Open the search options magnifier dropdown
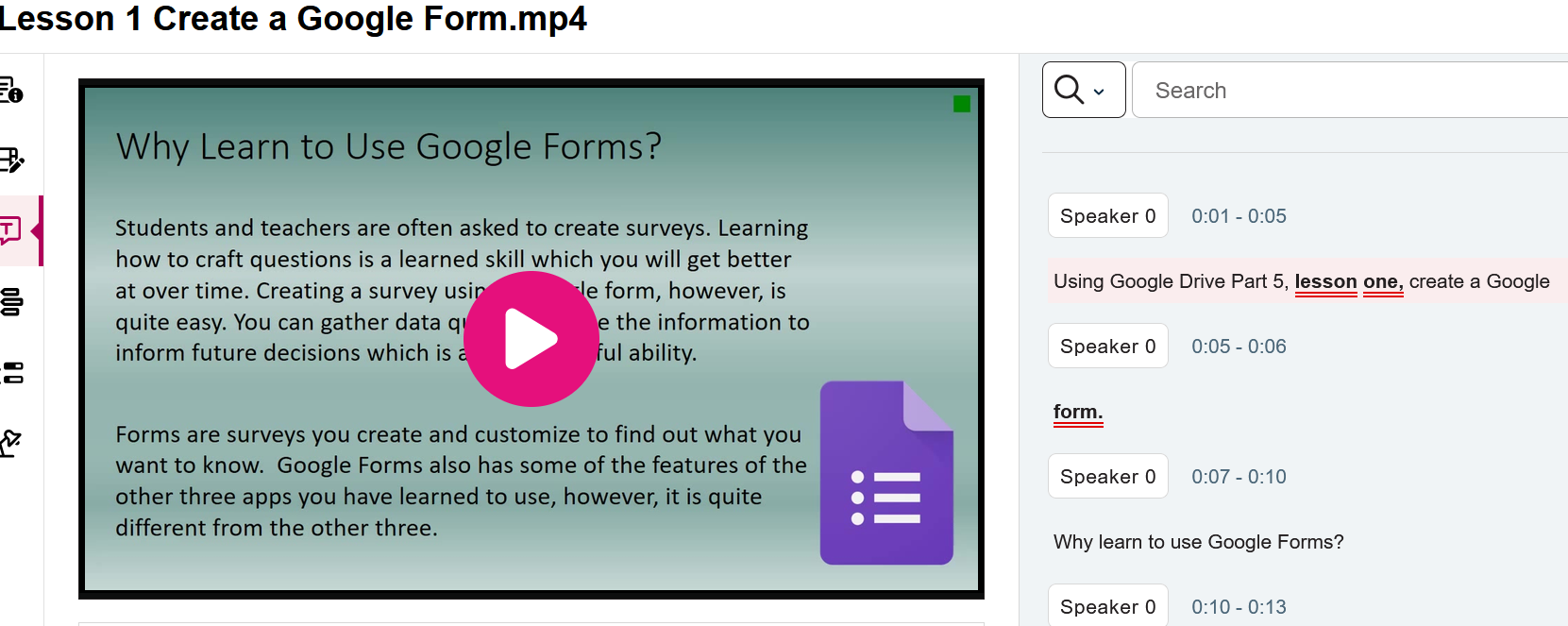Image resolution: width=1568 pixels, height=626 pixels. point(1084,90)
